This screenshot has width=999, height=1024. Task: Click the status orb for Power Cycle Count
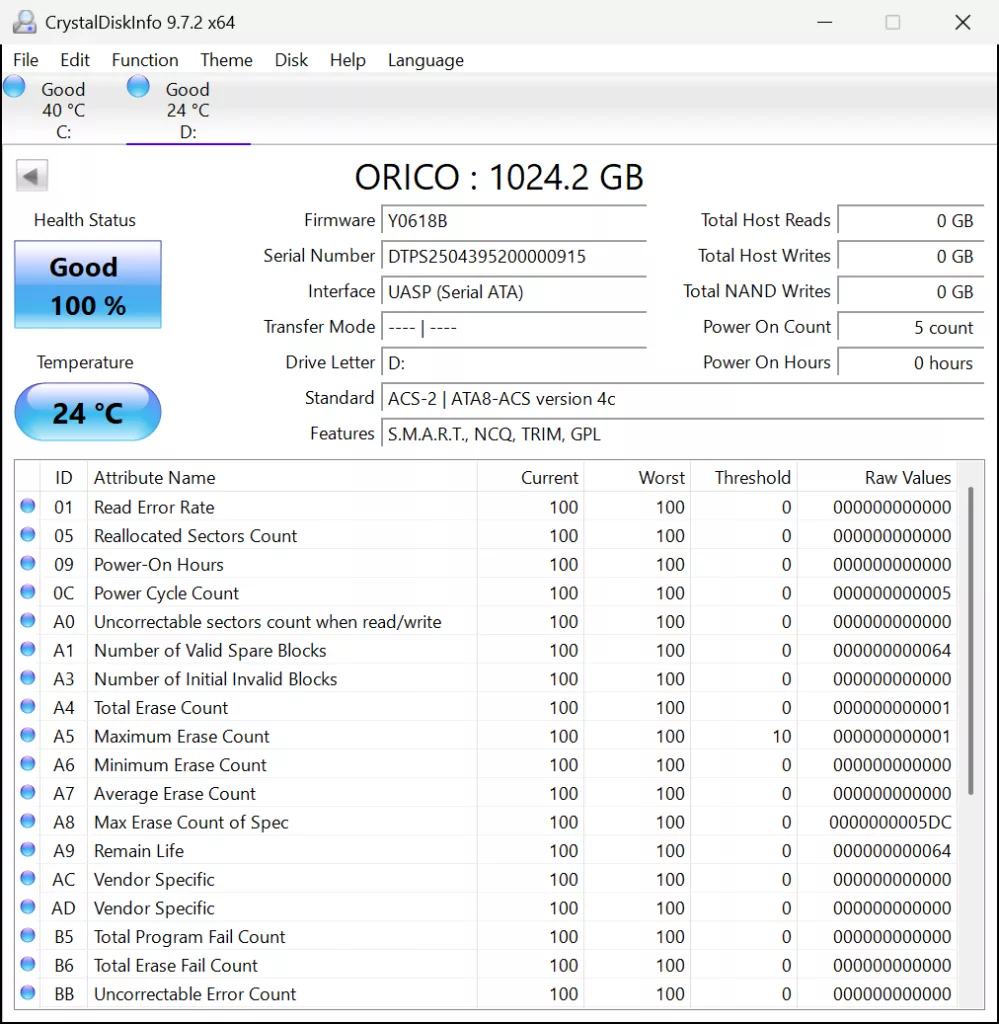point(28,593)
